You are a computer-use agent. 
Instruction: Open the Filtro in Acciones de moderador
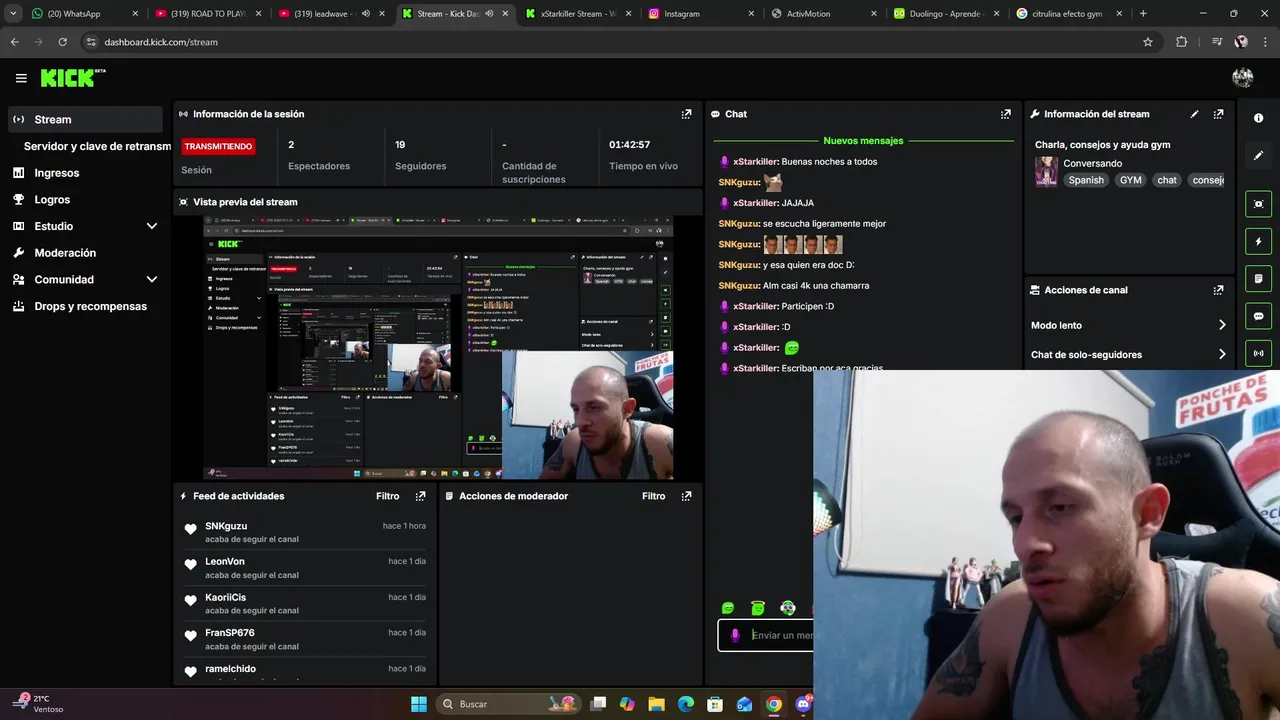(653, 496)
